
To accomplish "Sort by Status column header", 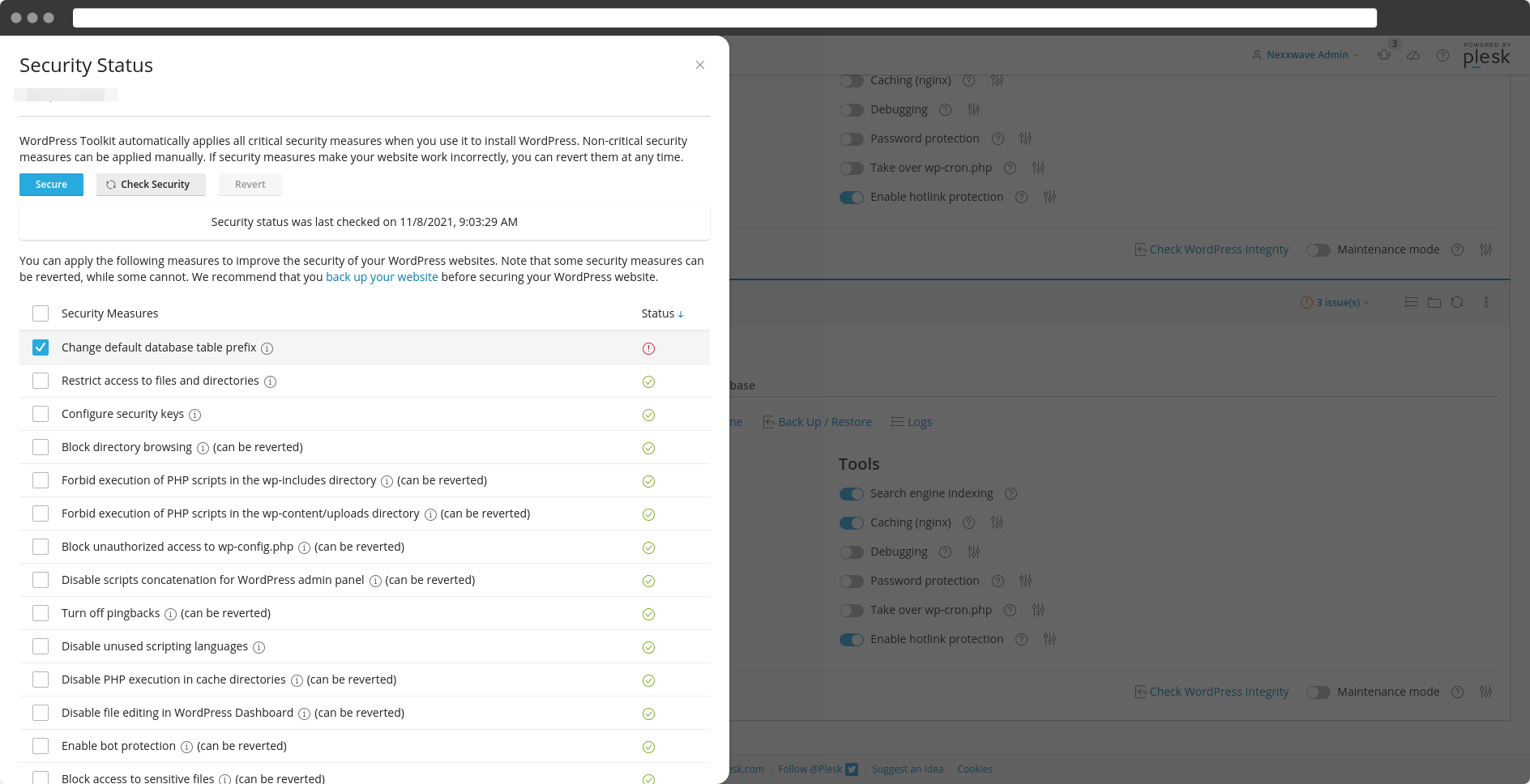I will coord(662,313).
